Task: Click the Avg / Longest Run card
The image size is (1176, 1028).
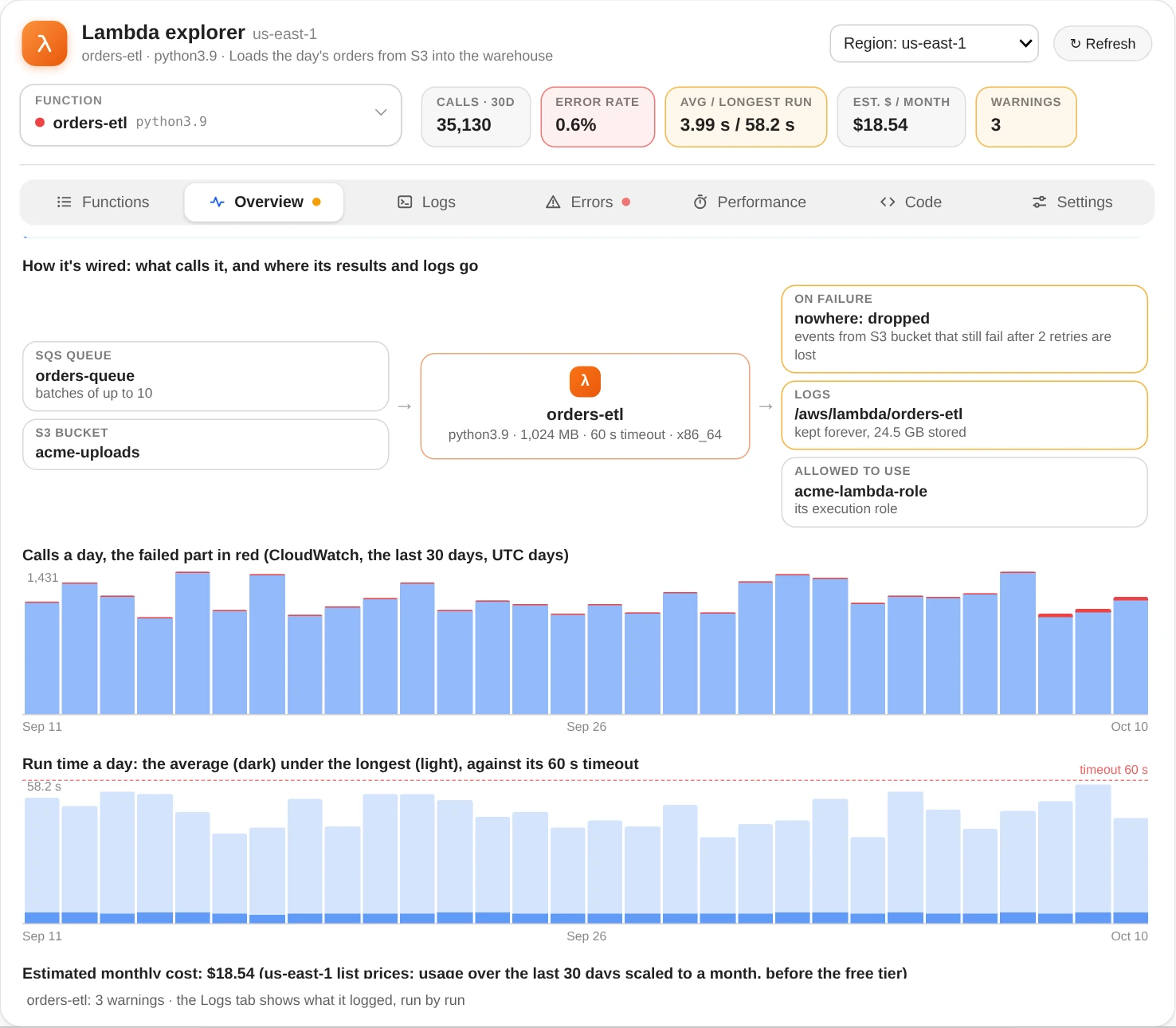Action: [746, 116]
